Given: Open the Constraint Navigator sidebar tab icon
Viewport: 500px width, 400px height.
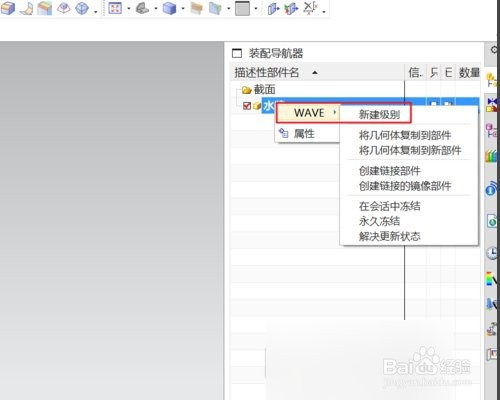Looking at the screenshot, I should 493,105.
